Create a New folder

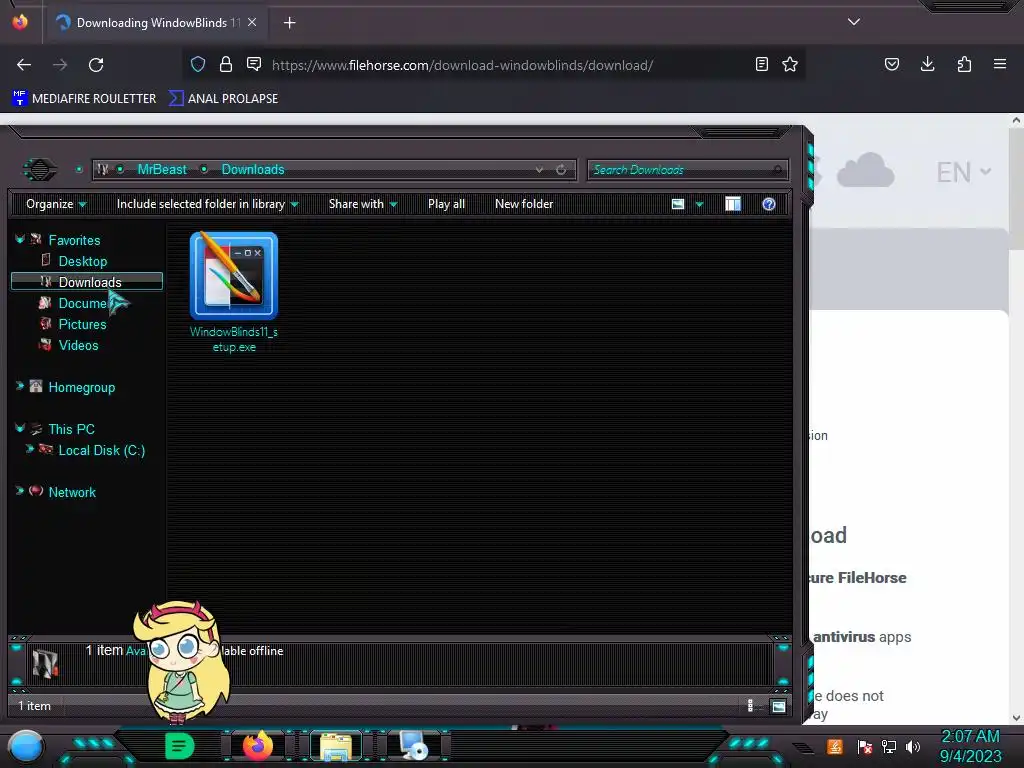coord(524,204)
